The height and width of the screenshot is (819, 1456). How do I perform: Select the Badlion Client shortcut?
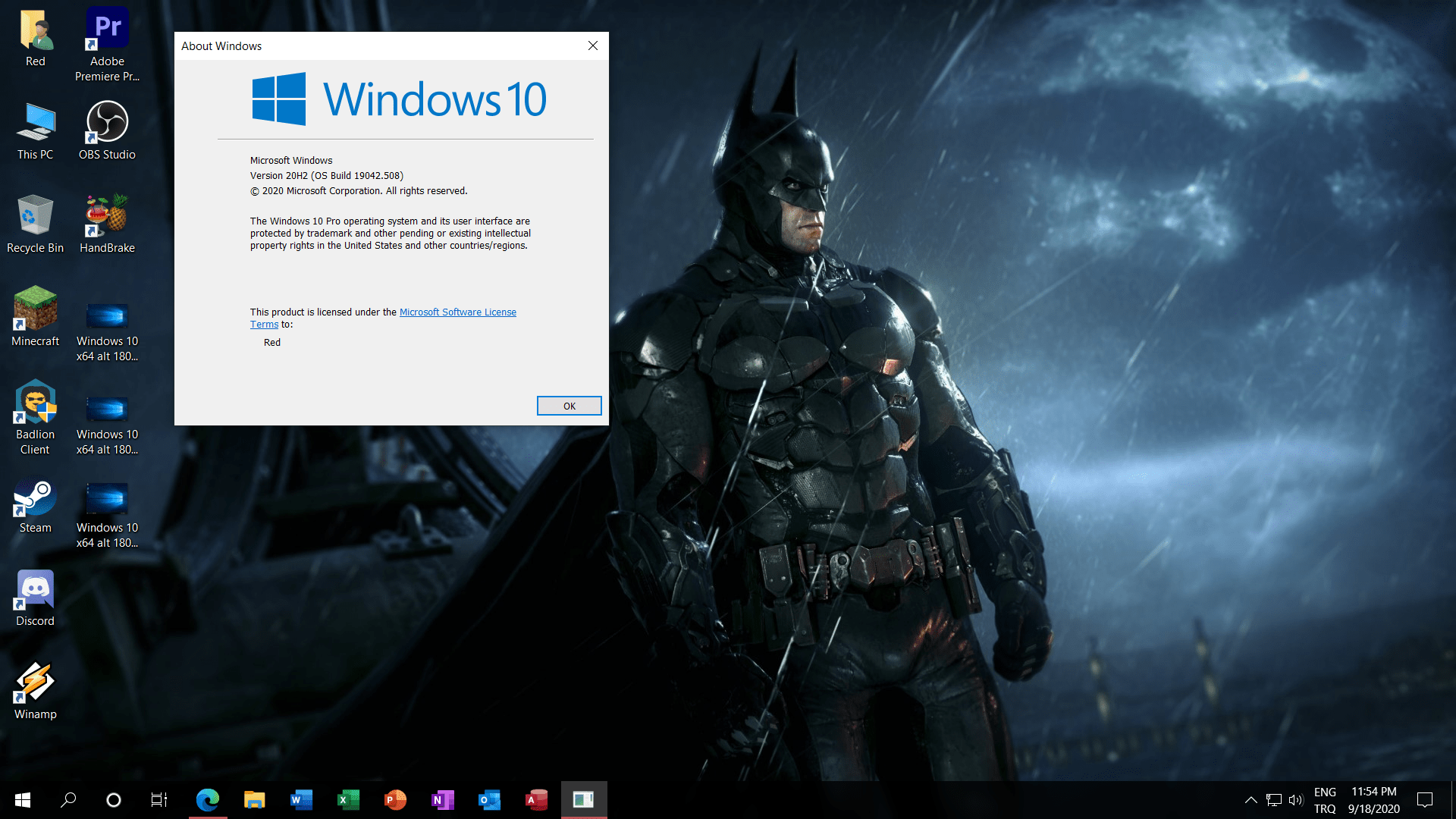(35, 416)
